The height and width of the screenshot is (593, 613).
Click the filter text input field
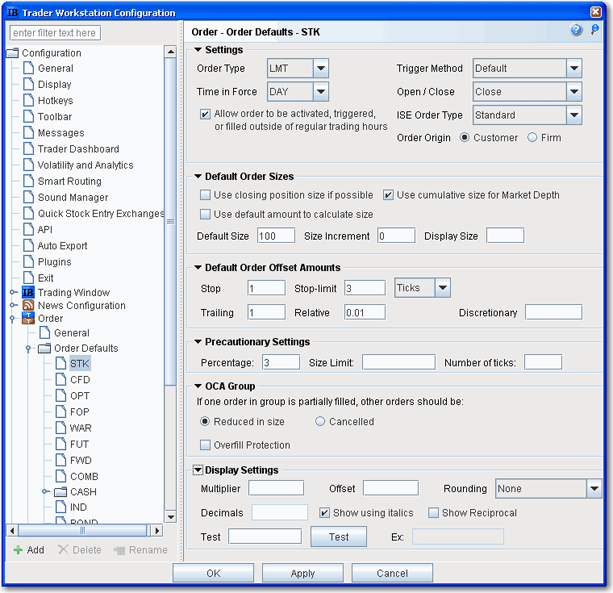pos(55,33)
